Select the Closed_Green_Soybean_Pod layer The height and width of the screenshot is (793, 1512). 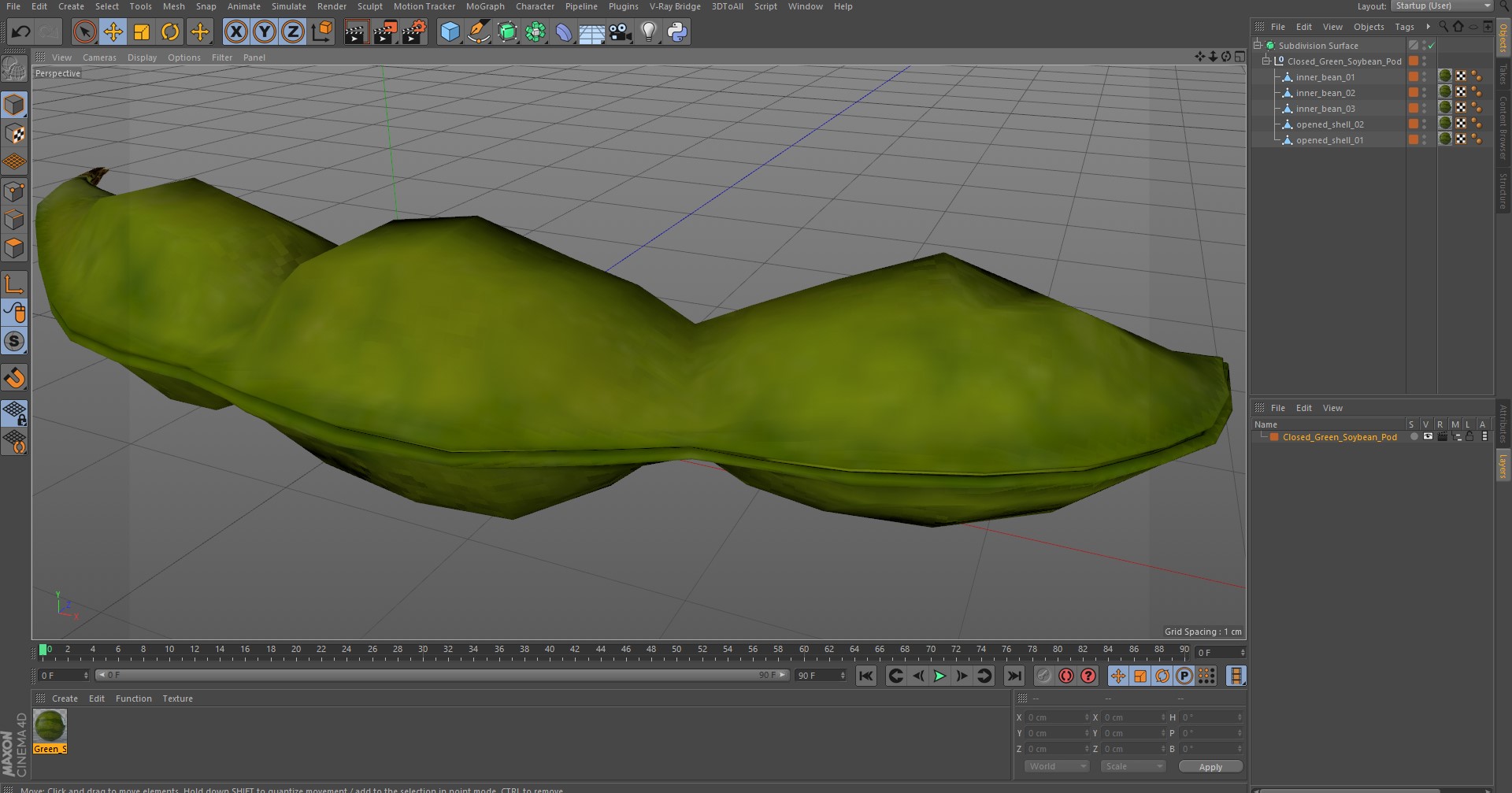tap(1340, 437)
